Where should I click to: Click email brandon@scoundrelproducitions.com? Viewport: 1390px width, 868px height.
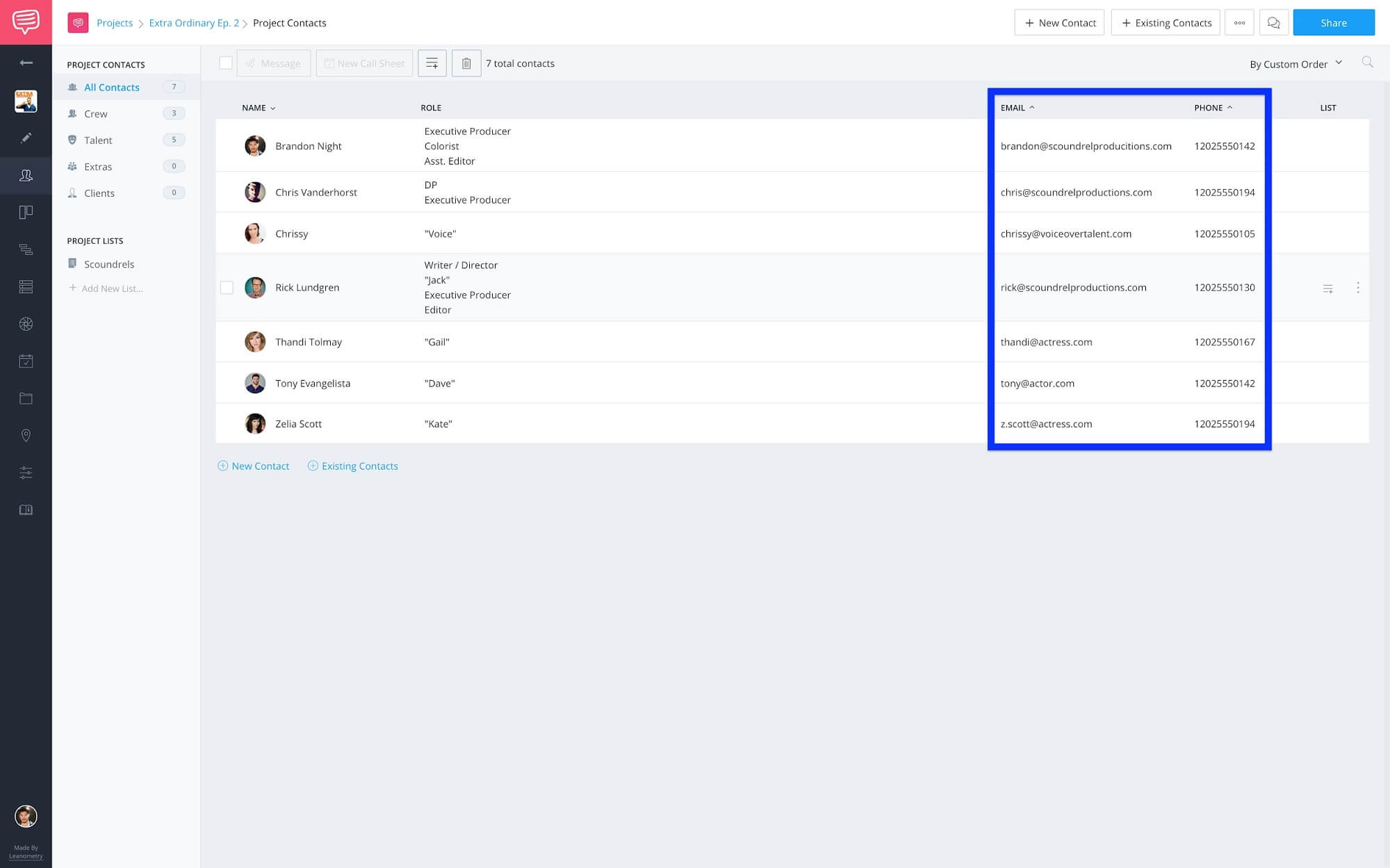click(x=1086, y=146)
